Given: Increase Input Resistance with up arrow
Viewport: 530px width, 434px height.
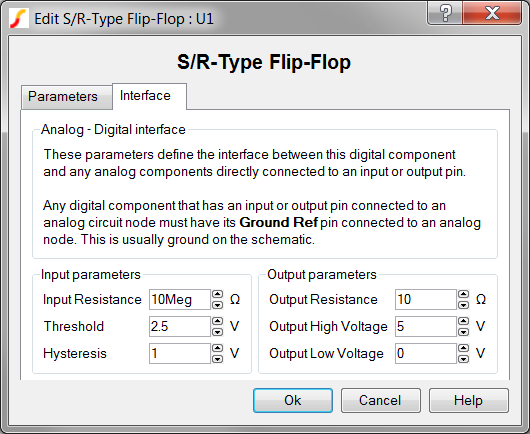Looking at the screenshot, I should point(218,294).
